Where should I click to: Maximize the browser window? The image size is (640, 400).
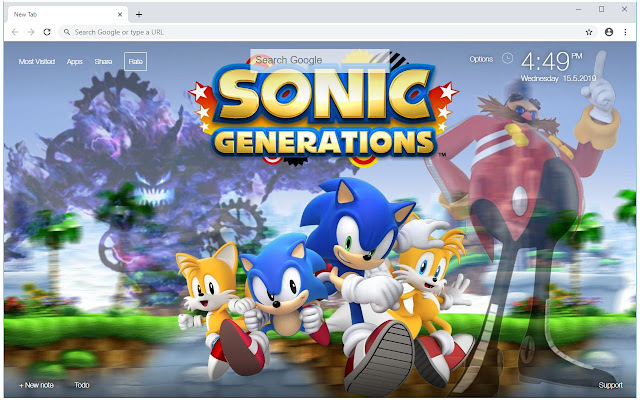tap(601, 9)
